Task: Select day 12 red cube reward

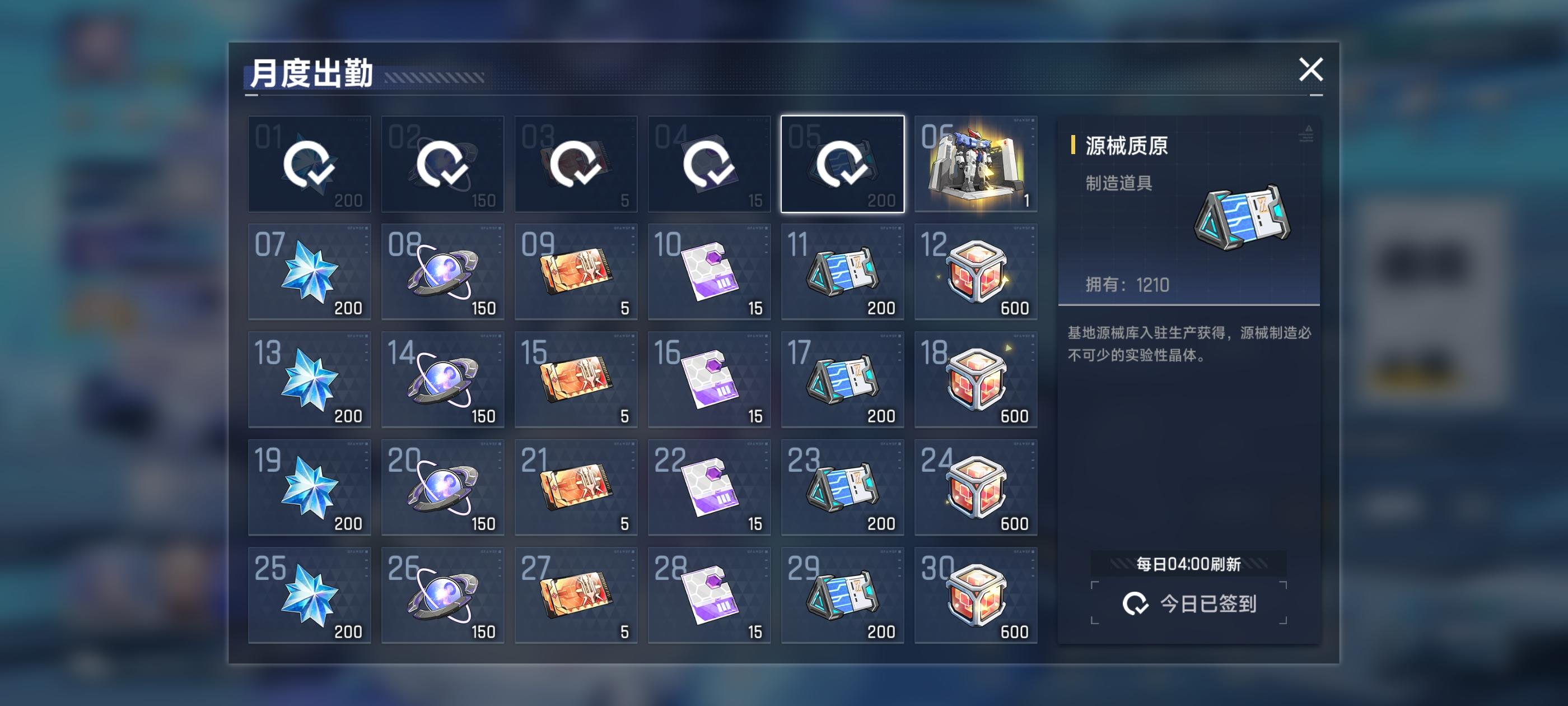Action: point(976,272)
